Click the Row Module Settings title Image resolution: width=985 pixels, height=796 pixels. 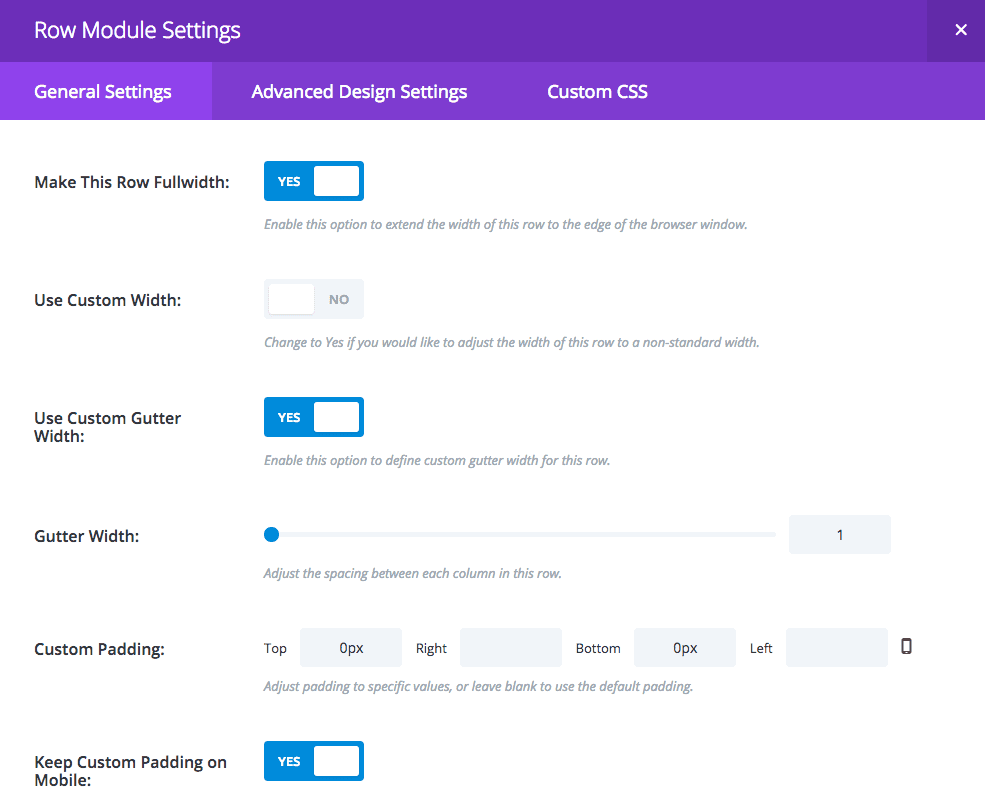137,30
